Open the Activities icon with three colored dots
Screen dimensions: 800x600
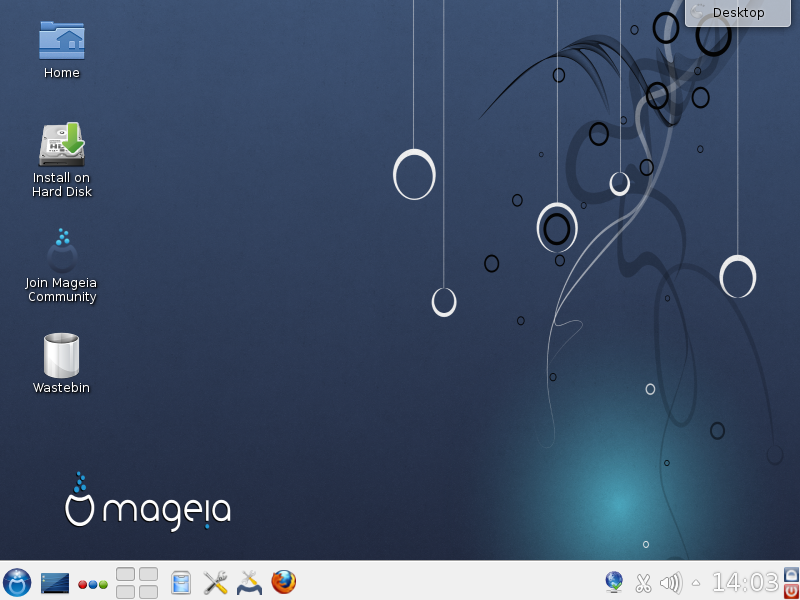click(93, 583)
